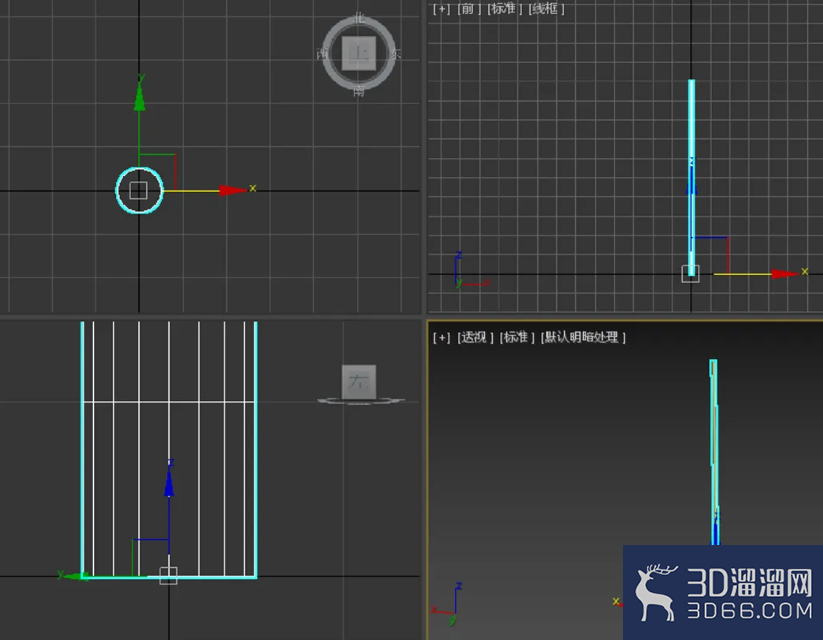Screen dimensions: 823x640
Task: Select the cyan cylinder in the Front viewport
Action: pos(691,177)
